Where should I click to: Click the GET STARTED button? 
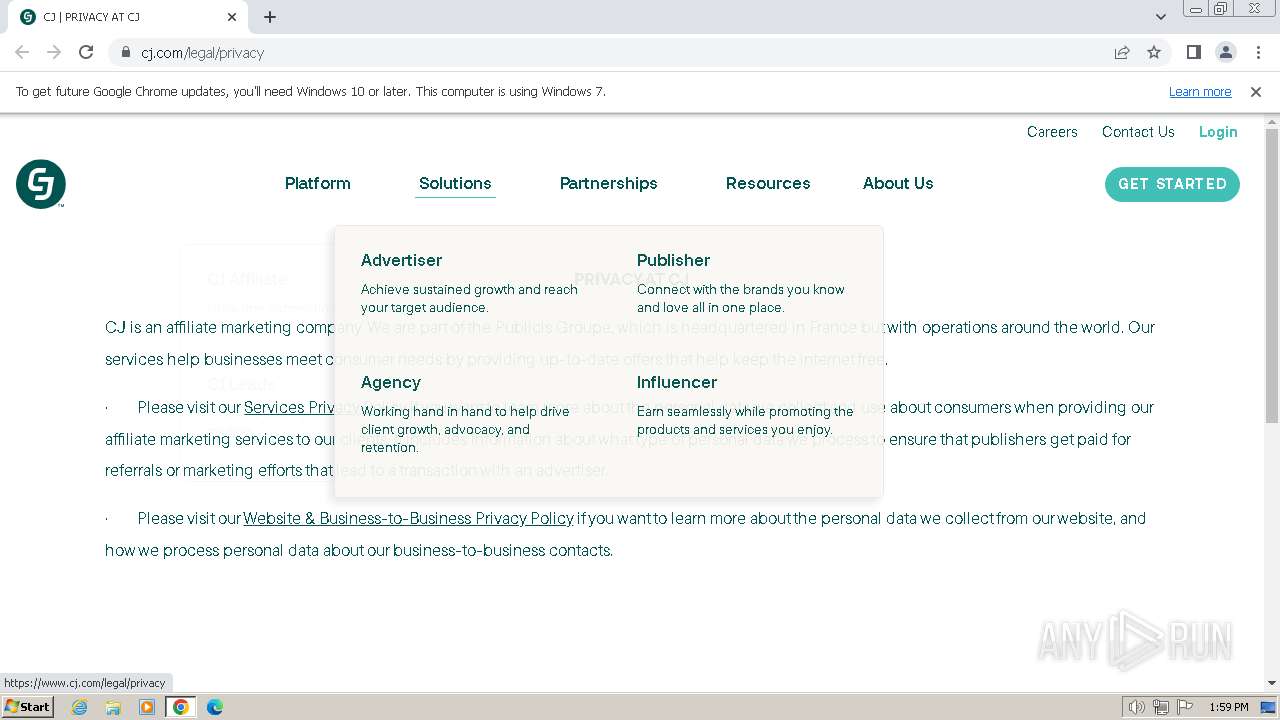[x=1172, y=184]
